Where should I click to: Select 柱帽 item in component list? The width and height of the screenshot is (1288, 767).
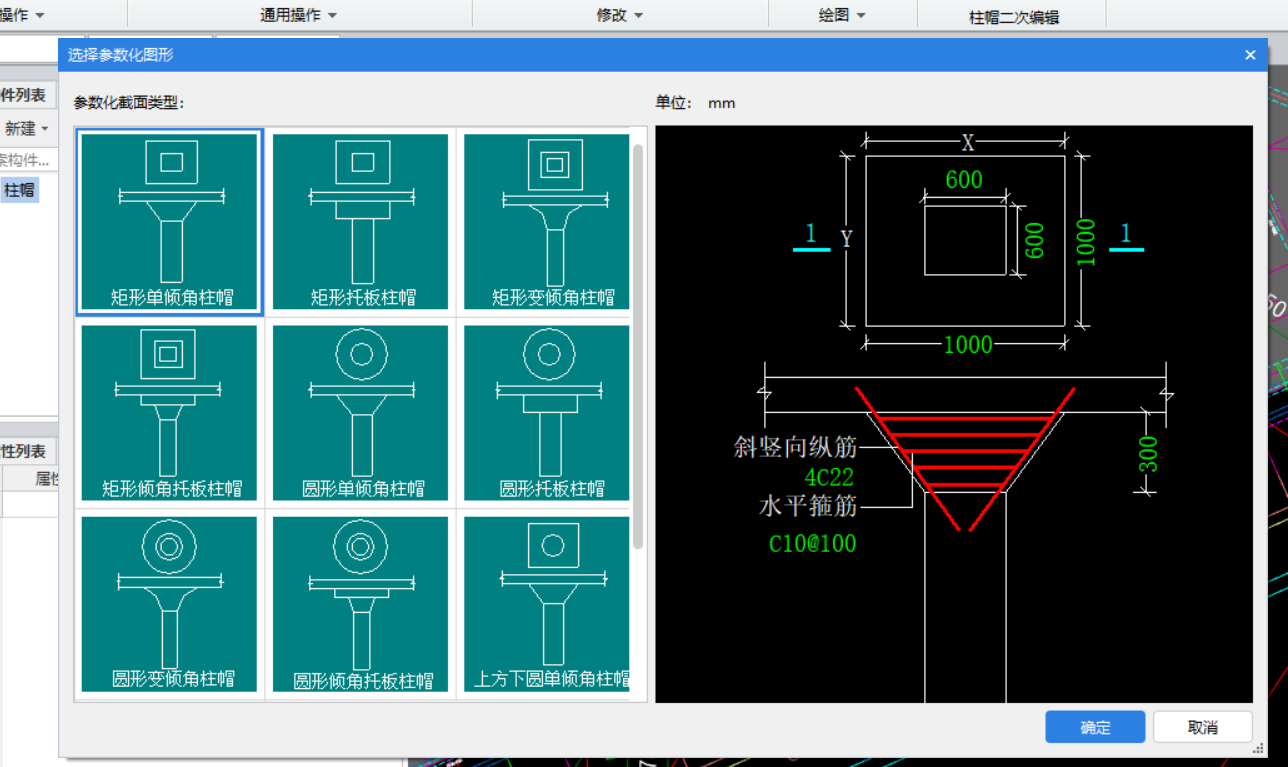coord(19,190)
